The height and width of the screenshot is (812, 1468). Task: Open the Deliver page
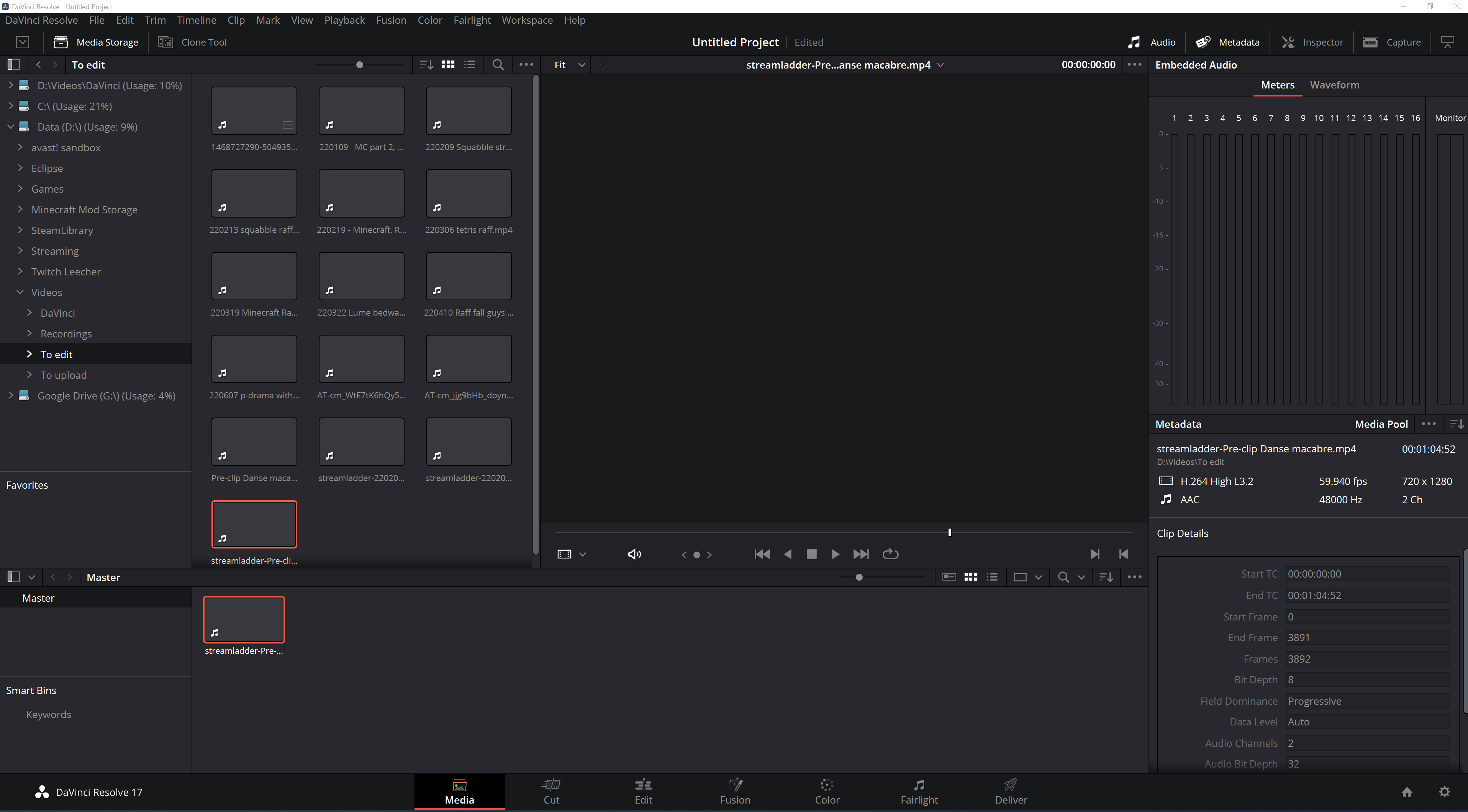click(1011, 792)
